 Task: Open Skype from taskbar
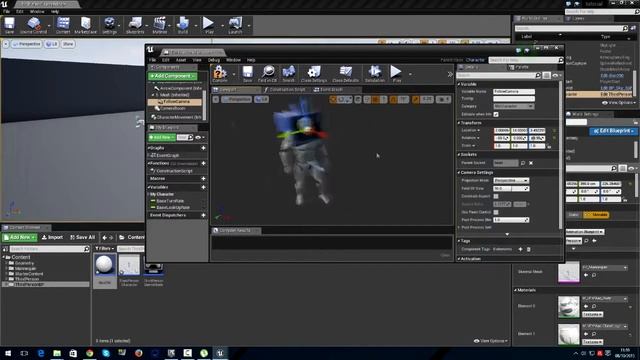click(x=106, y=353)
